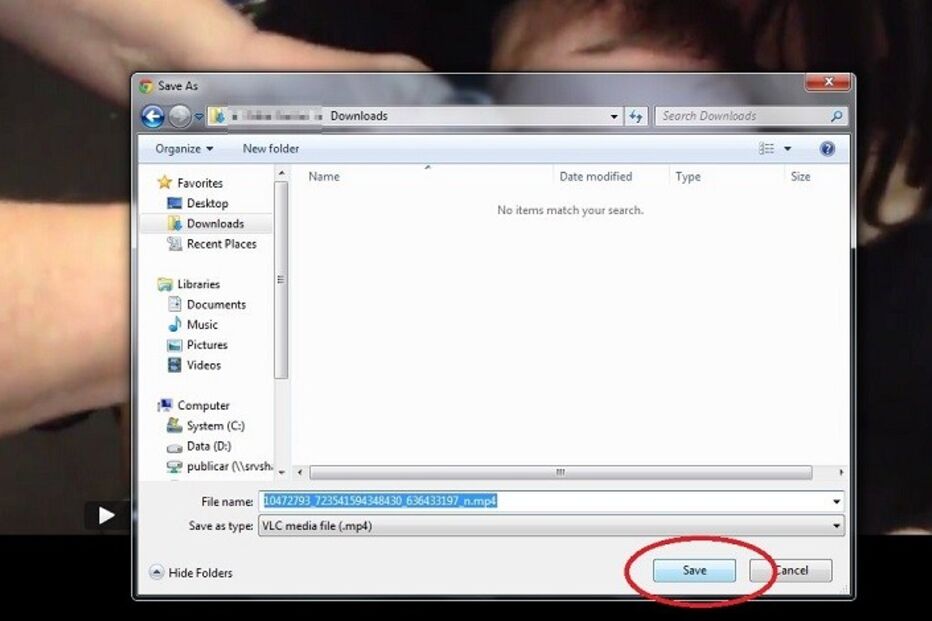This screenshot has height=621, width=932.
Task: Expand the Save as type dropdown
Action: (x=836, y=526)
